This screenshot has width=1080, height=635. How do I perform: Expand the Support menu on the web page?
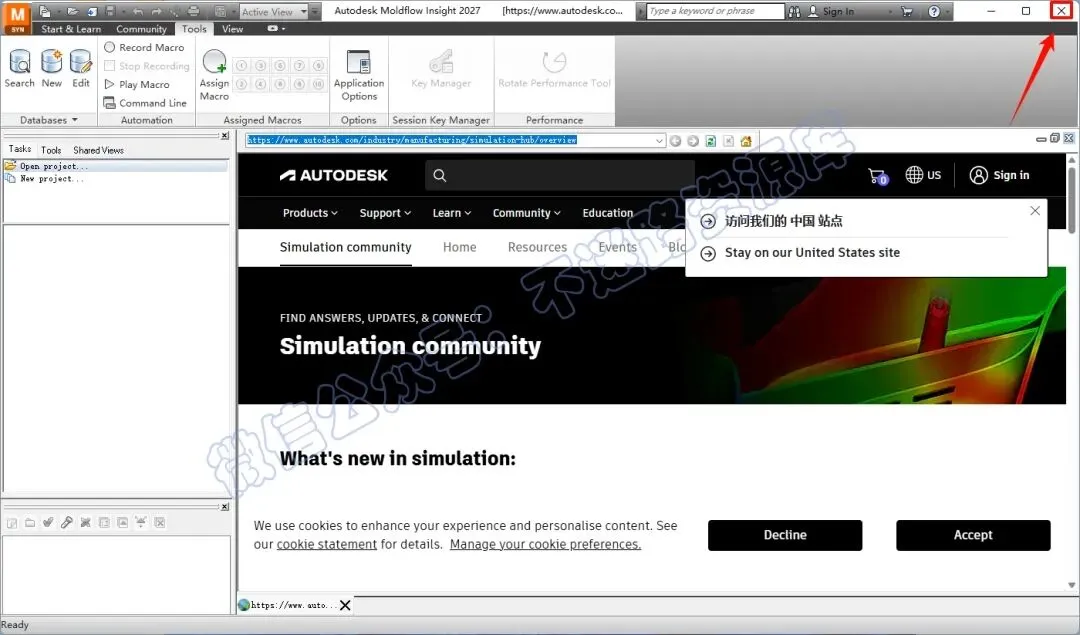[385, 213]
